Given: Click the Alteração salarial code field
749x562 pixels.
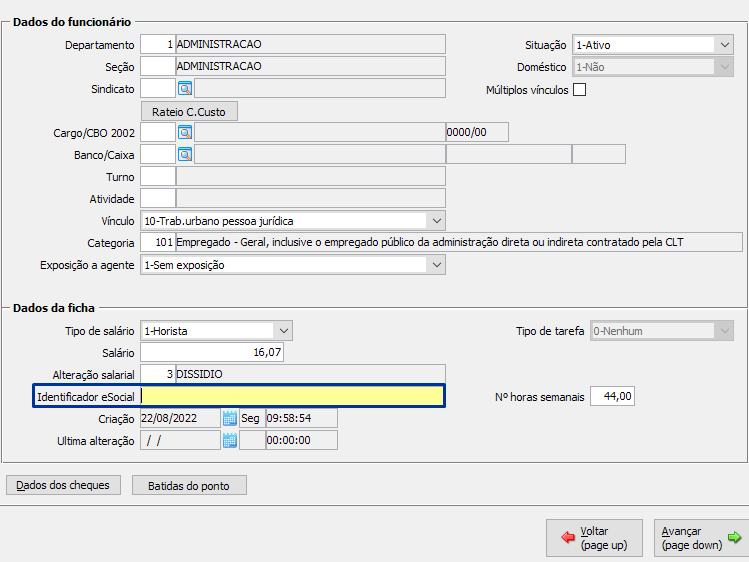Looking at the screenshot, I should coord(158,374).
